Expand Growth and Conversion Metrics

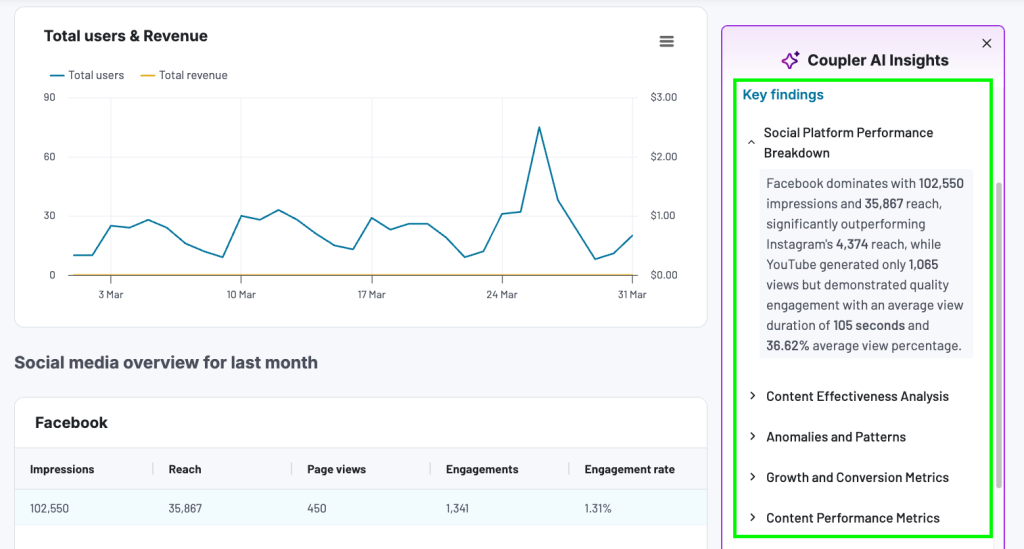pyautogui.click(x=856, y=477)
